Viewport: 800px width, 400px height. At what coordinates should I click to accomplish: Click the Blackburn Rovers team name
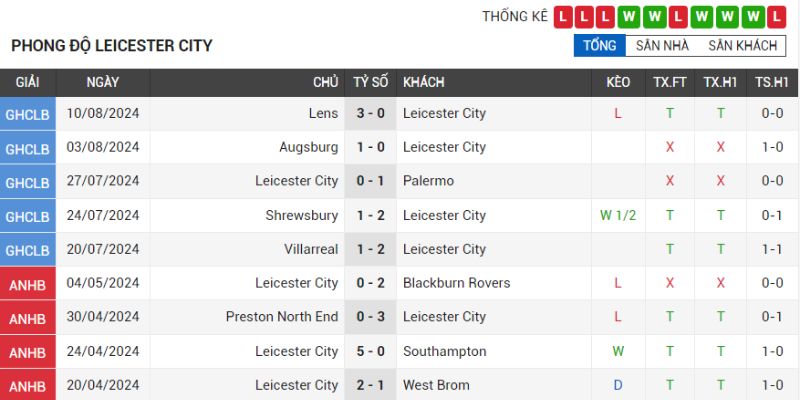[x=456, y=283]
